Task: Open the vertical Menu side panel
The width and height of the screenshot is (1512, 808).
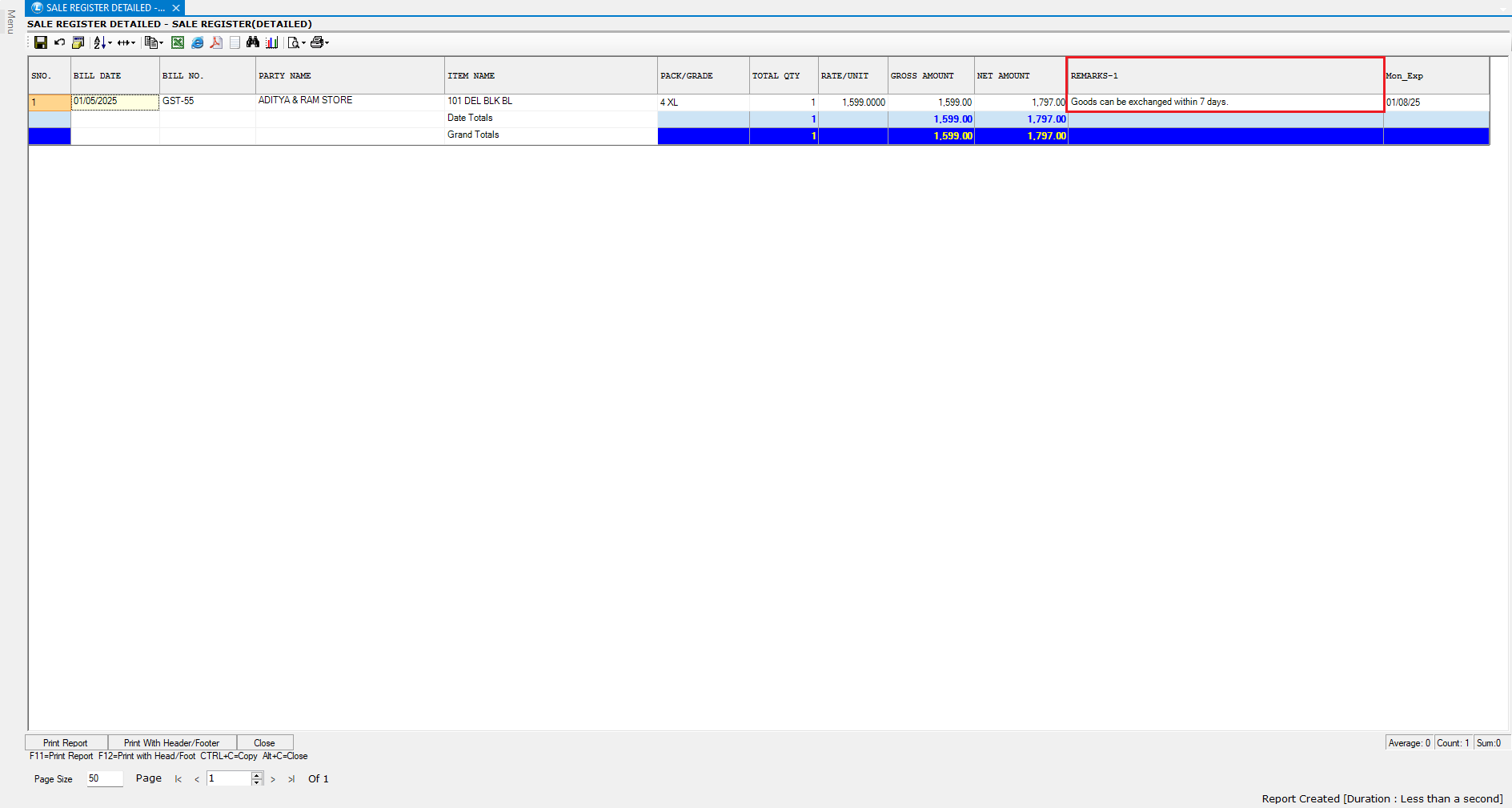Action: (10, 22)
